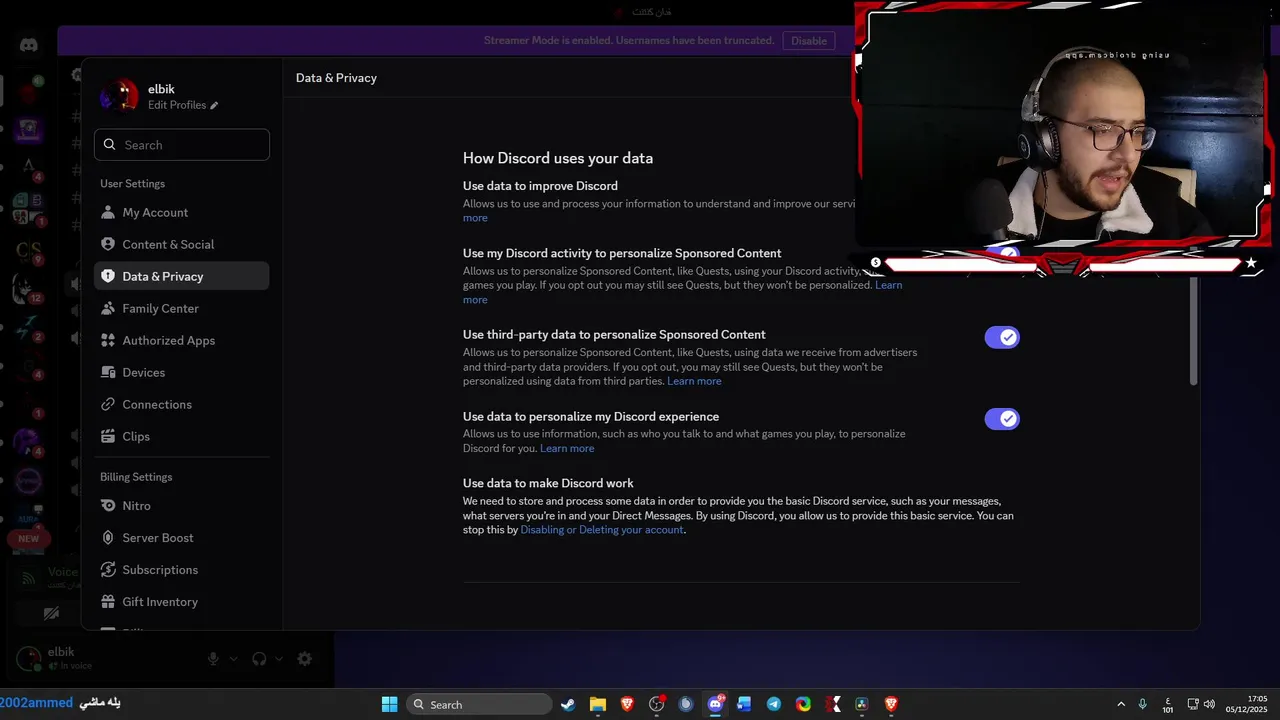Select Data & Privacy tab
The image size is (1280, 720).
point(182,276)
